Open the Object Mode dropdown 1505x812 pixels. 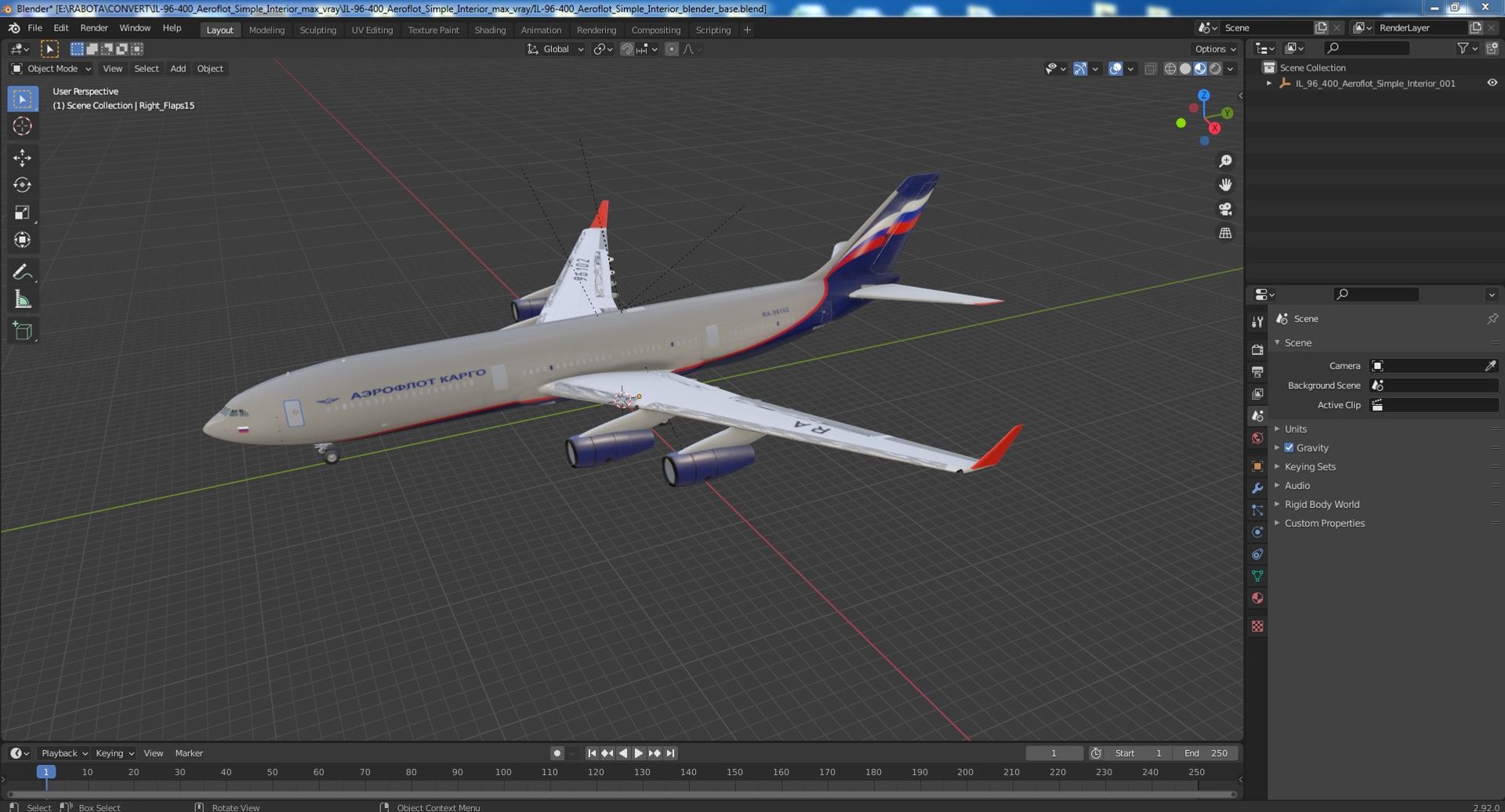pyautogui.click(x=51, y=69)
